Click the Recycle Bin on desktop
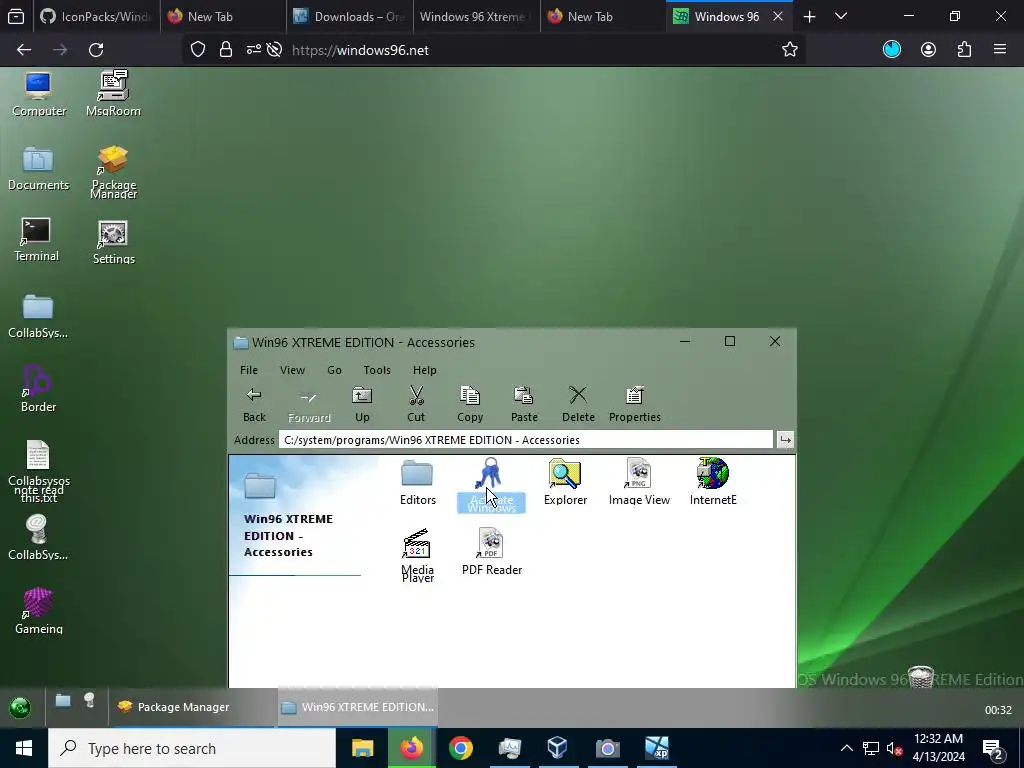Screen dimensions: 1024x768 point(921,677)
